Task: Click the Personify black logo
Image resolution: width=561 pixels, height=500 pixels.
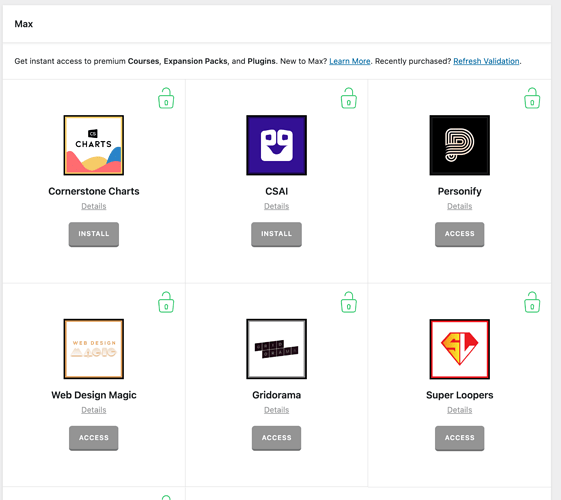Action: [459, 145]
